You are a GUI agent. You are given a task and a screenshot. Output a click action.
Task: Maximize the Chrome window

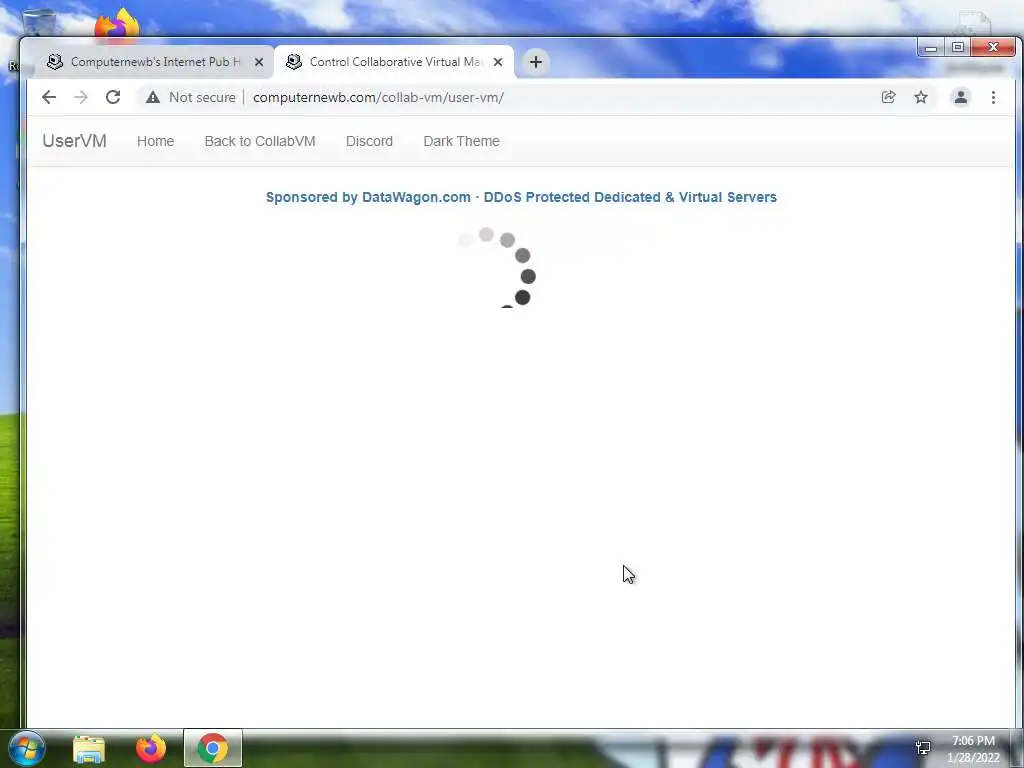coord(957,47)
